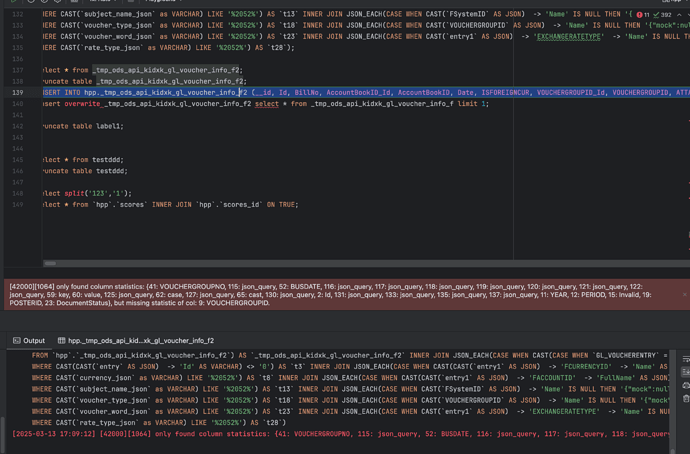Clear output with the trash icon
Screen dimensions: 690x454
point(686,399)
